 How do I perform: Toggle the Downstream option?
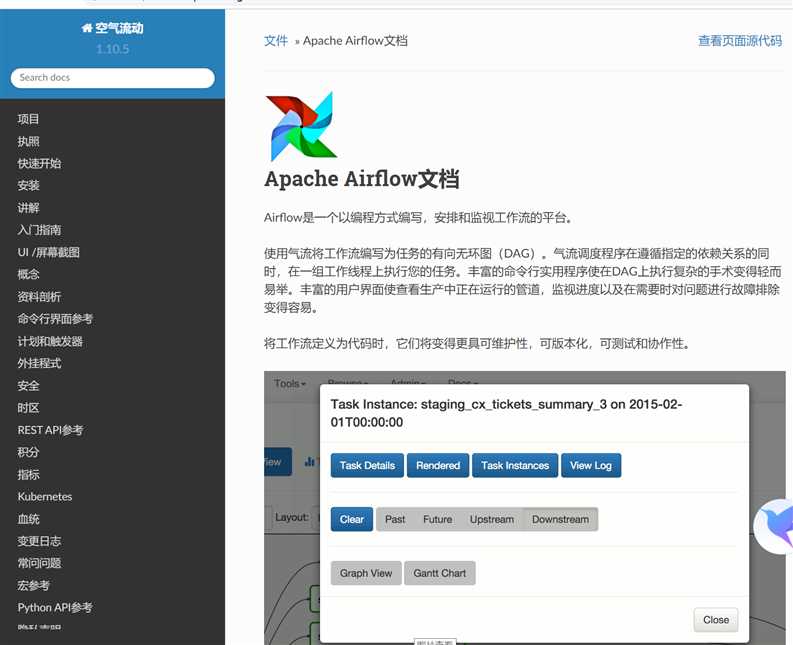coord(560,520)
